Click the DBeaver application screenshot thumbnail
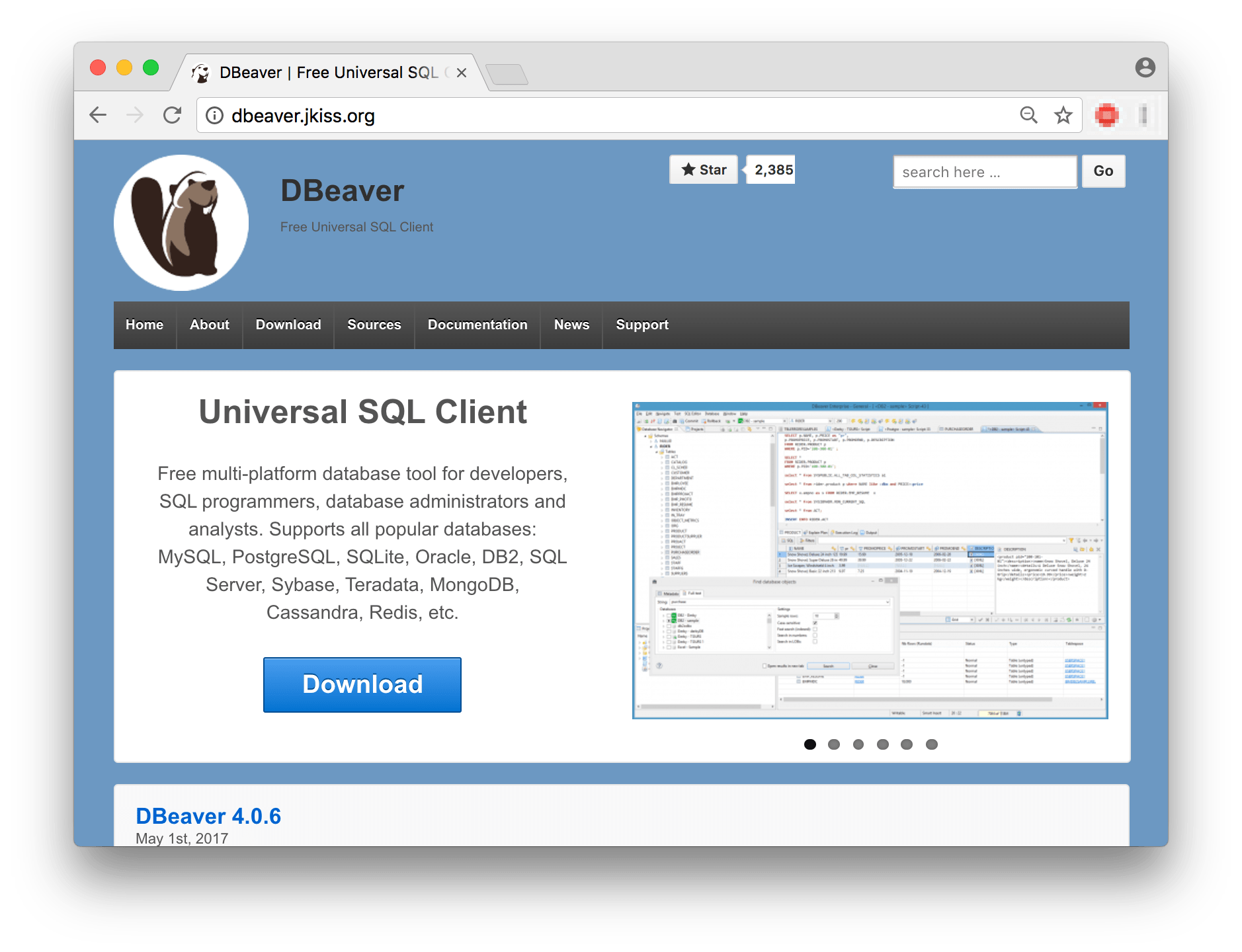This screenshot has width=1242, height=952. [x=870, y=560]
